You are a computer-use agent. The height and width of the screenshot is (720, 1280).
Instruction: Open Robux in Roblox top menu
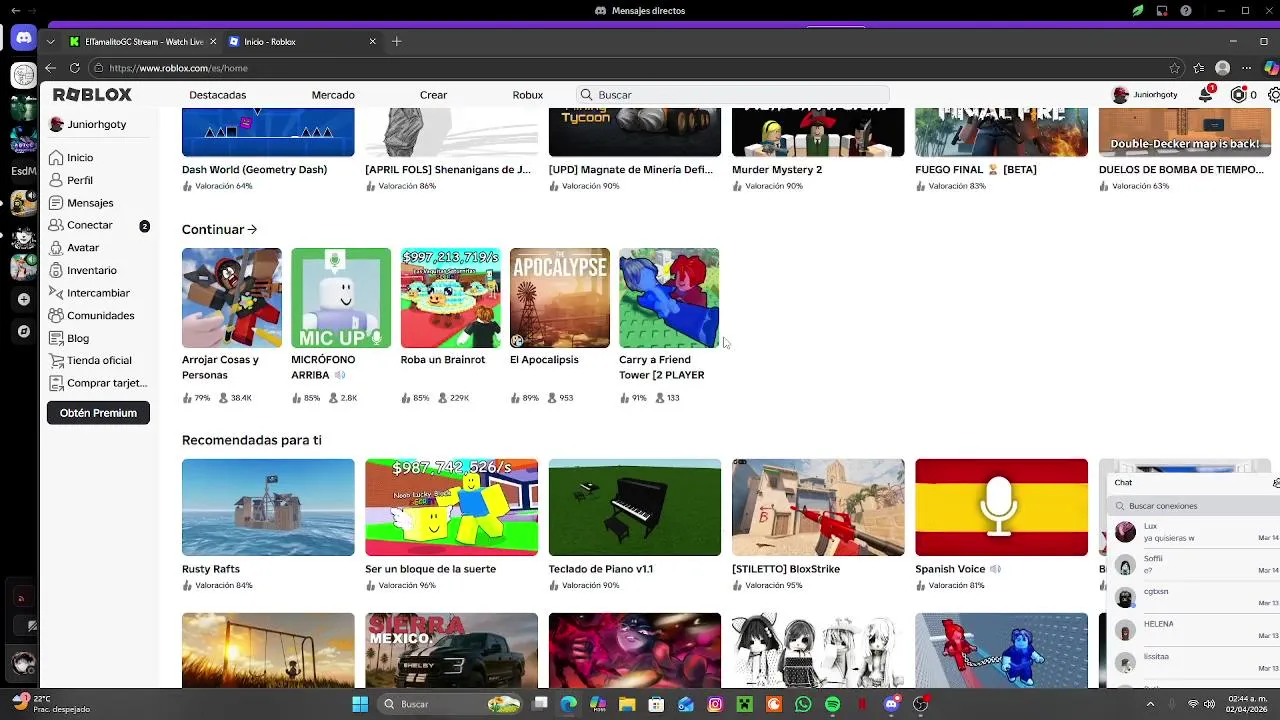528,95
